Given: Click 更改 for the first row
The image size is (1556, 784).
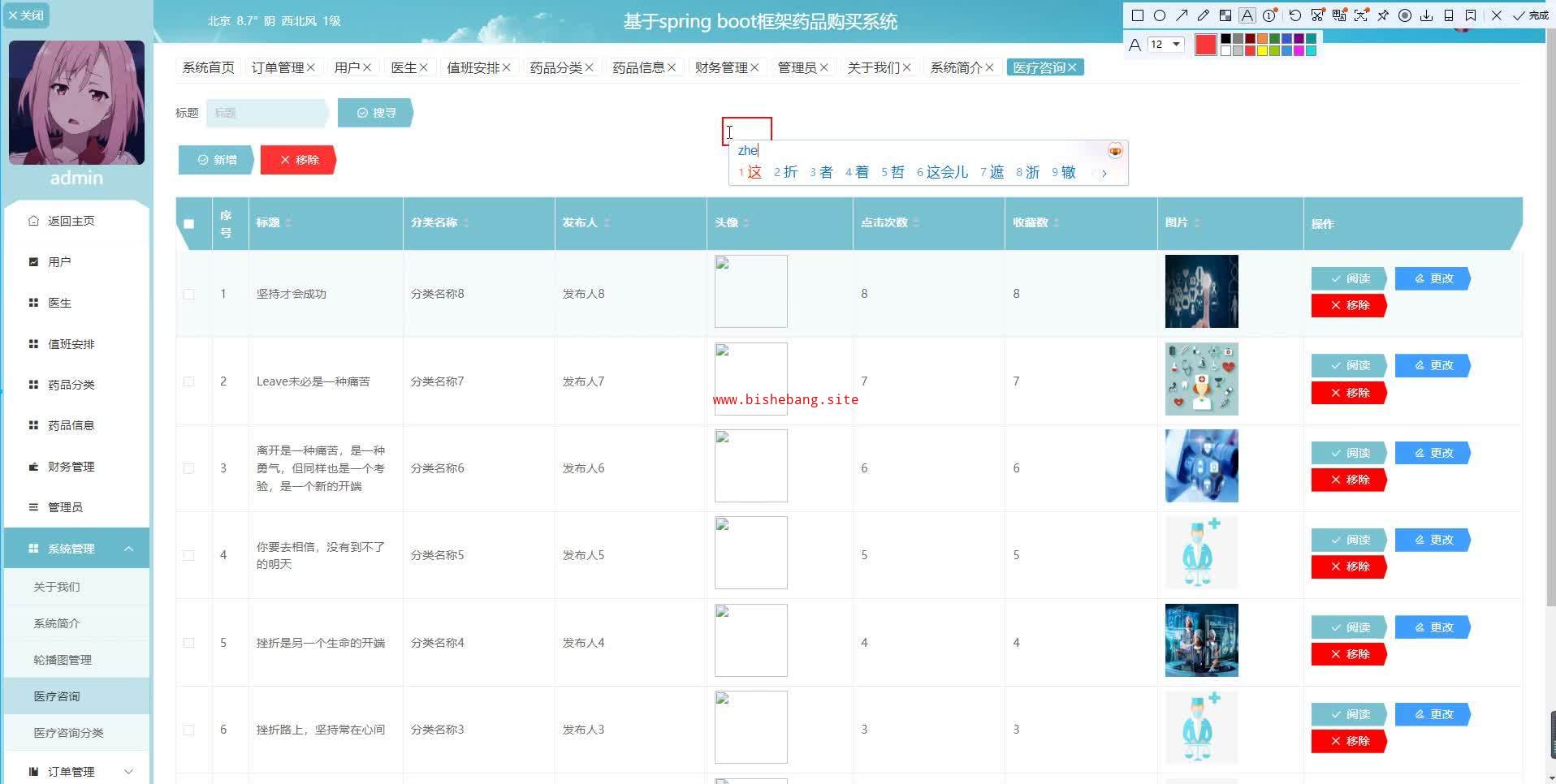Looking at the screenshot, I should click(1433, 278).
